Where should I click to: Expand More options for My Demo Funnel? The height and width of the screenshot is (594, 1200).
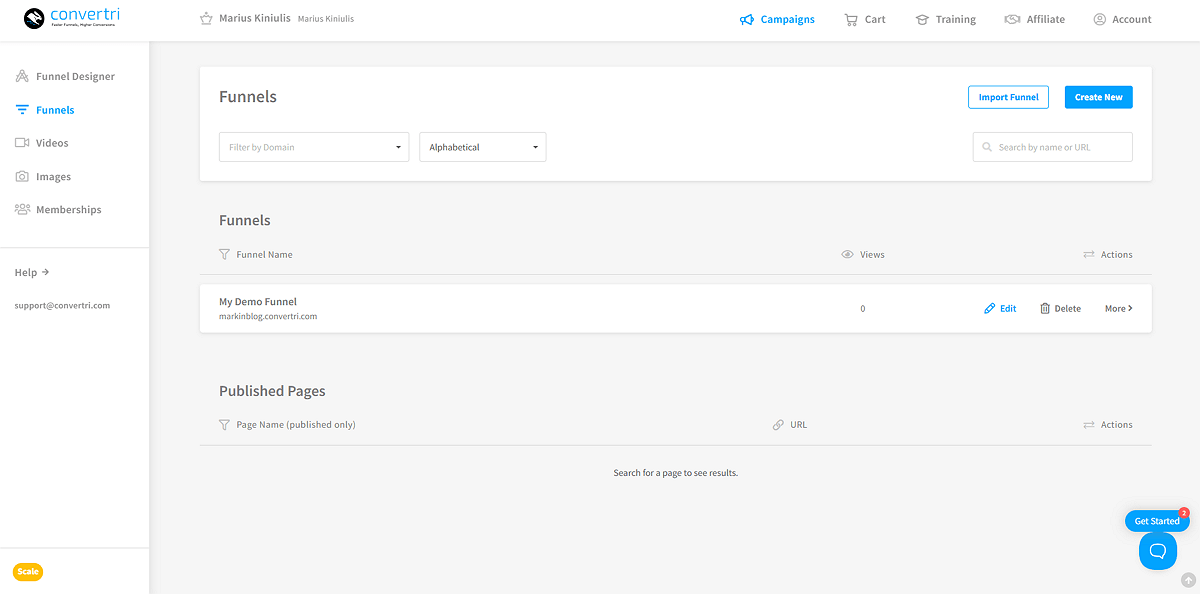[x=1119, y=308]
